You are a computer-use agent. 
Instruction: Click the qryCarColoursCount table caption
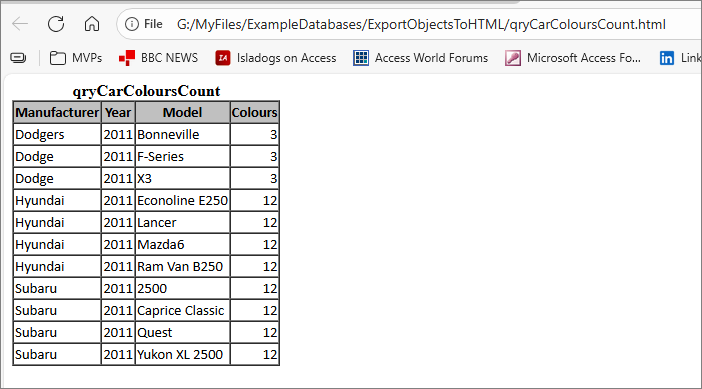coord(146,91)
